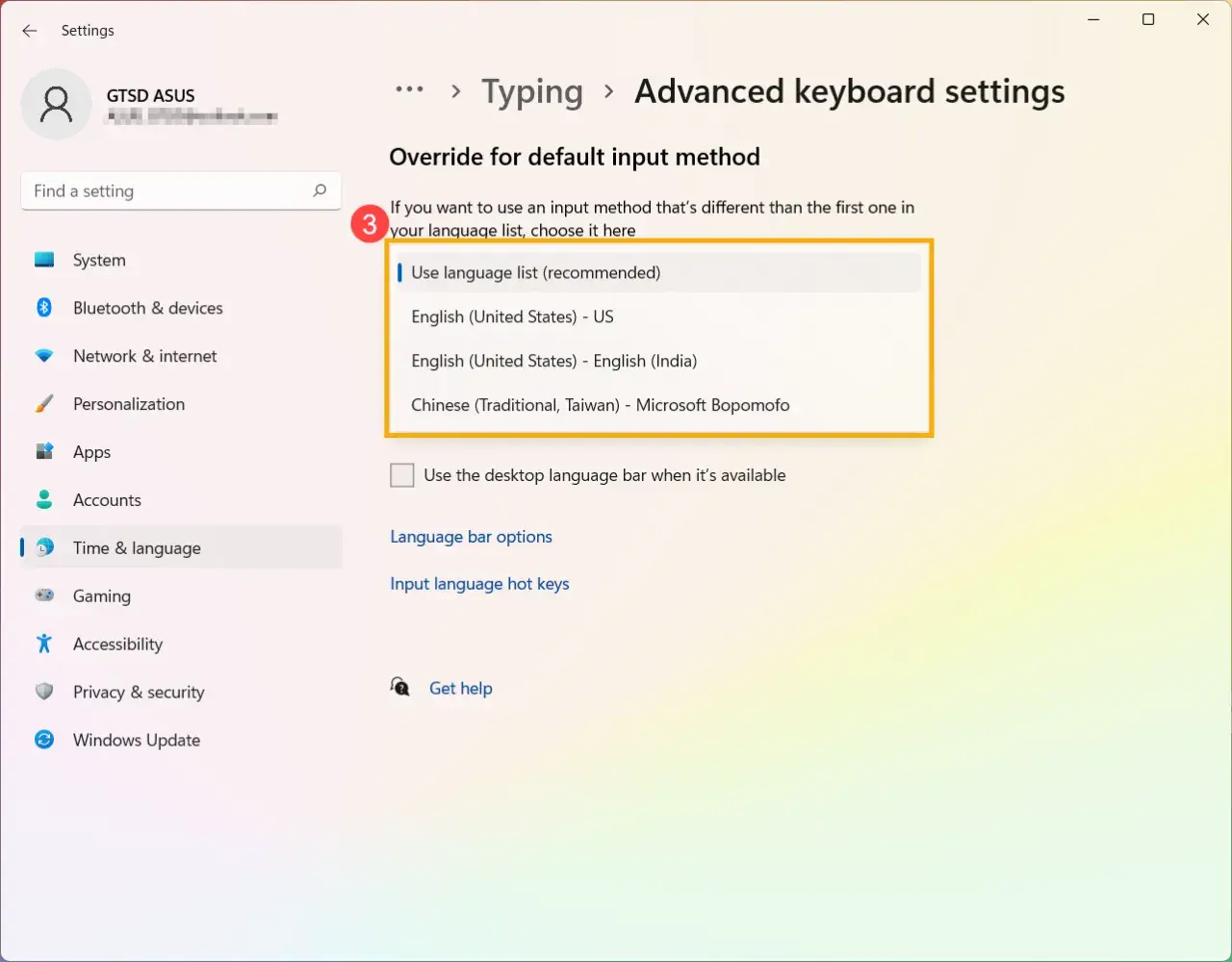The height and width of the screenshot is (962, 1232).
Task: Click the GTSD ASUS account name
Action: (151, 95)
